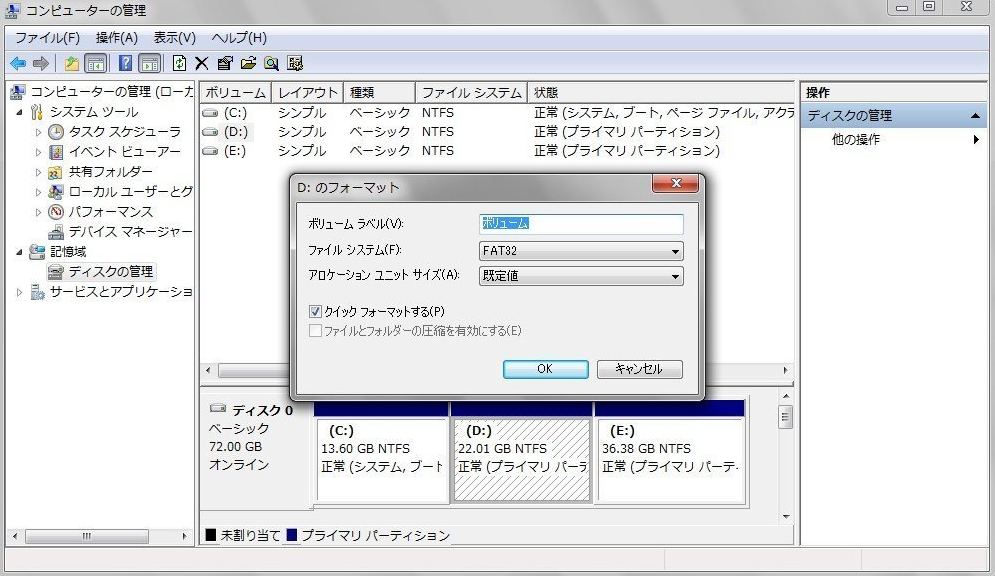Sort by ボリューム column header
The height and width of the screenshot is (576, 995).
tap(235, 93)
